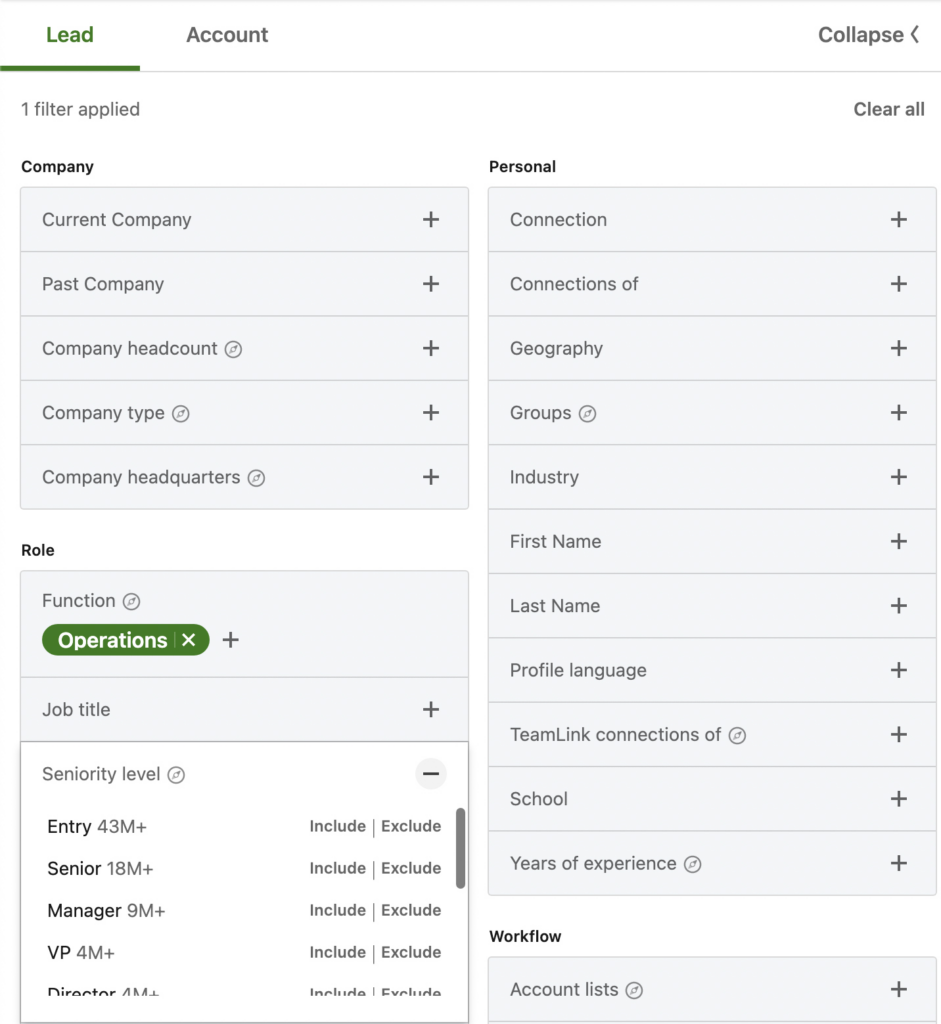
Task: Select the Lead tab
Action: [x=69, y=35]
